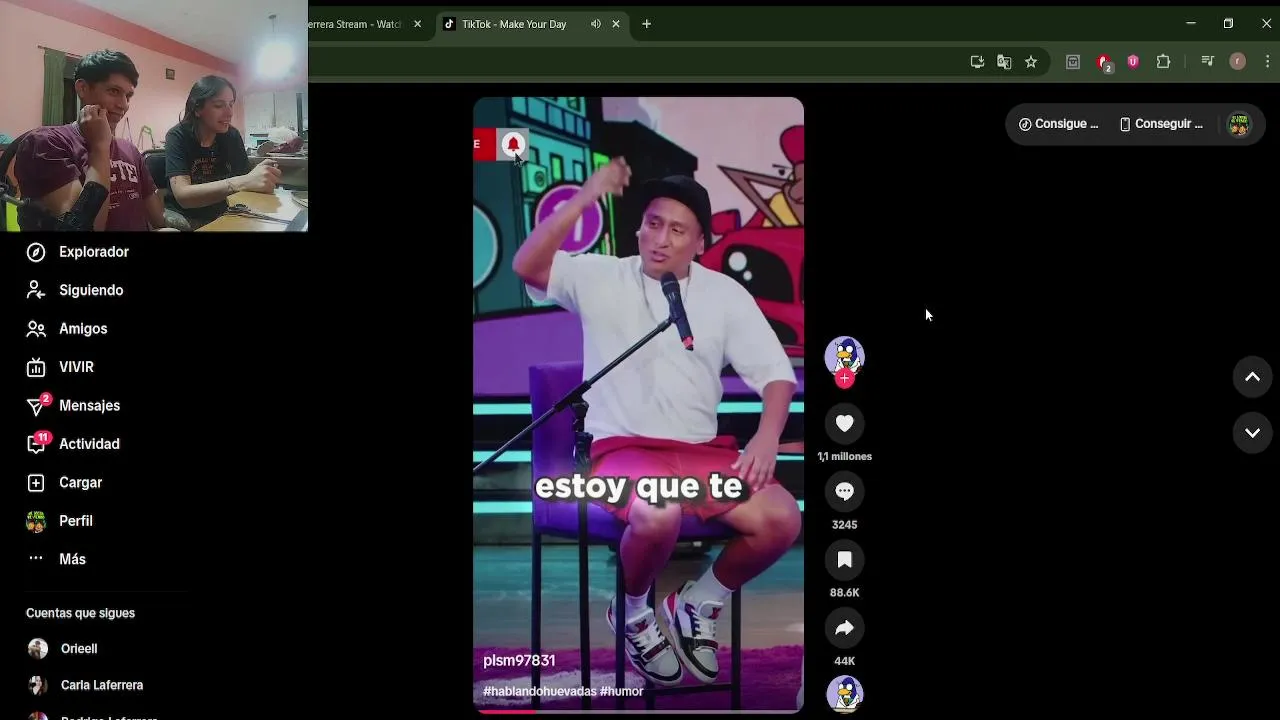Open creator avatar above like button
The image size is (1280, 720).
tap(844, 355)
